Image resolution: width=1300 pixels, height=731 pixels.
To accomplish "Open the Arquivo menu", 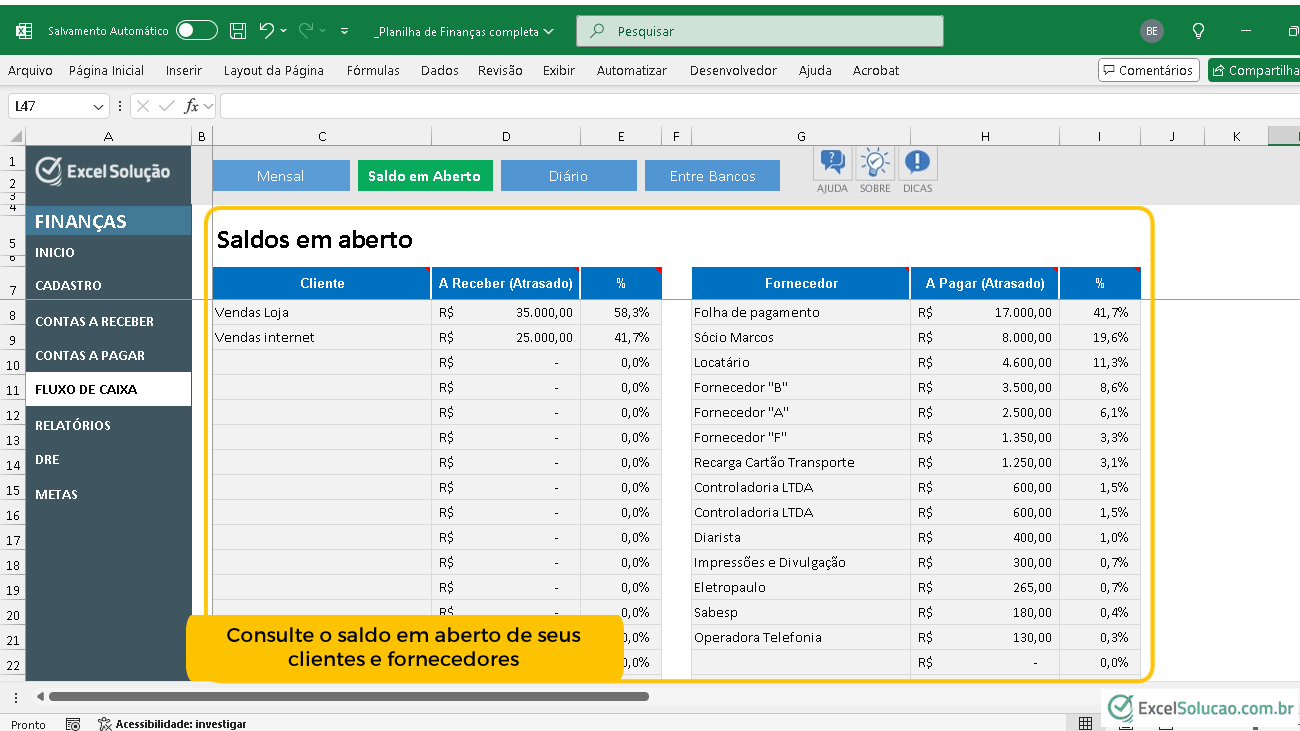I will [30, 71].
